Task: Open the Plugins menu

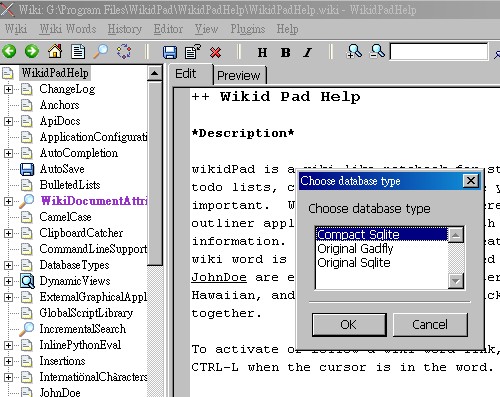Action: [x=248, y=29]
